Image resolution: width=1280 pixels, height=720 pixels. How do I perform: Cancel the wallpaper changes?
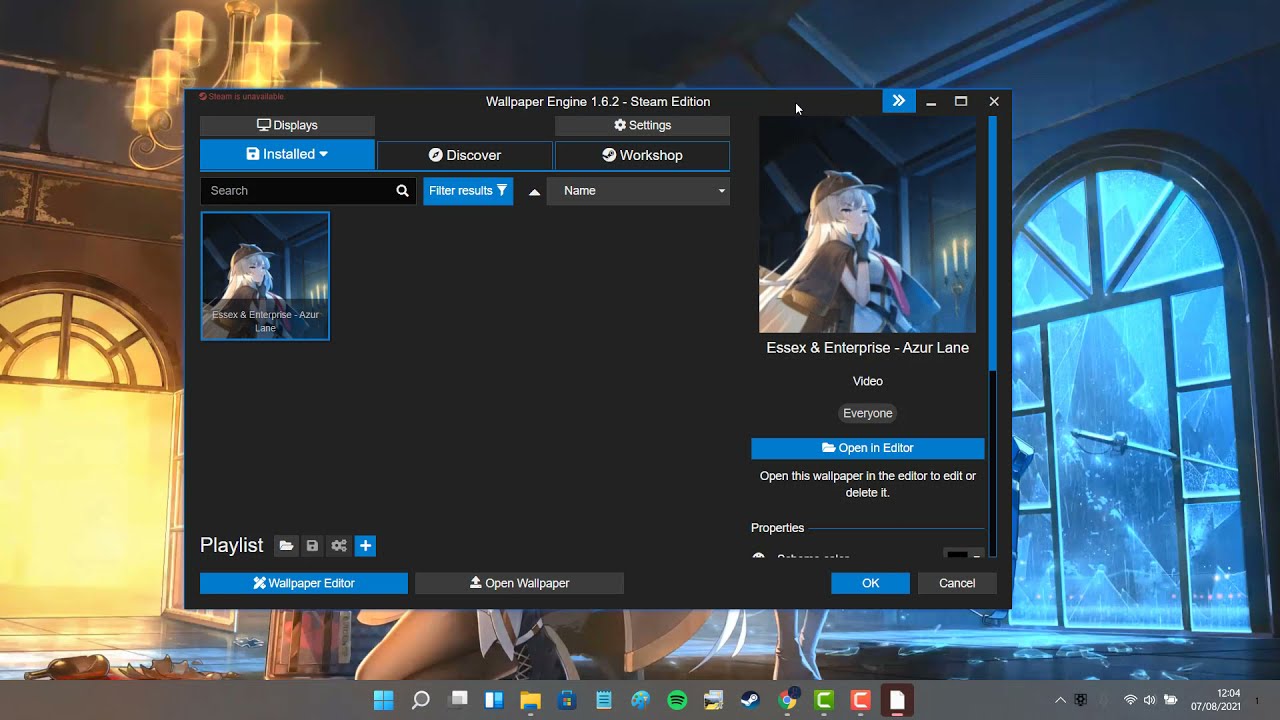click(x=957, y=583)
